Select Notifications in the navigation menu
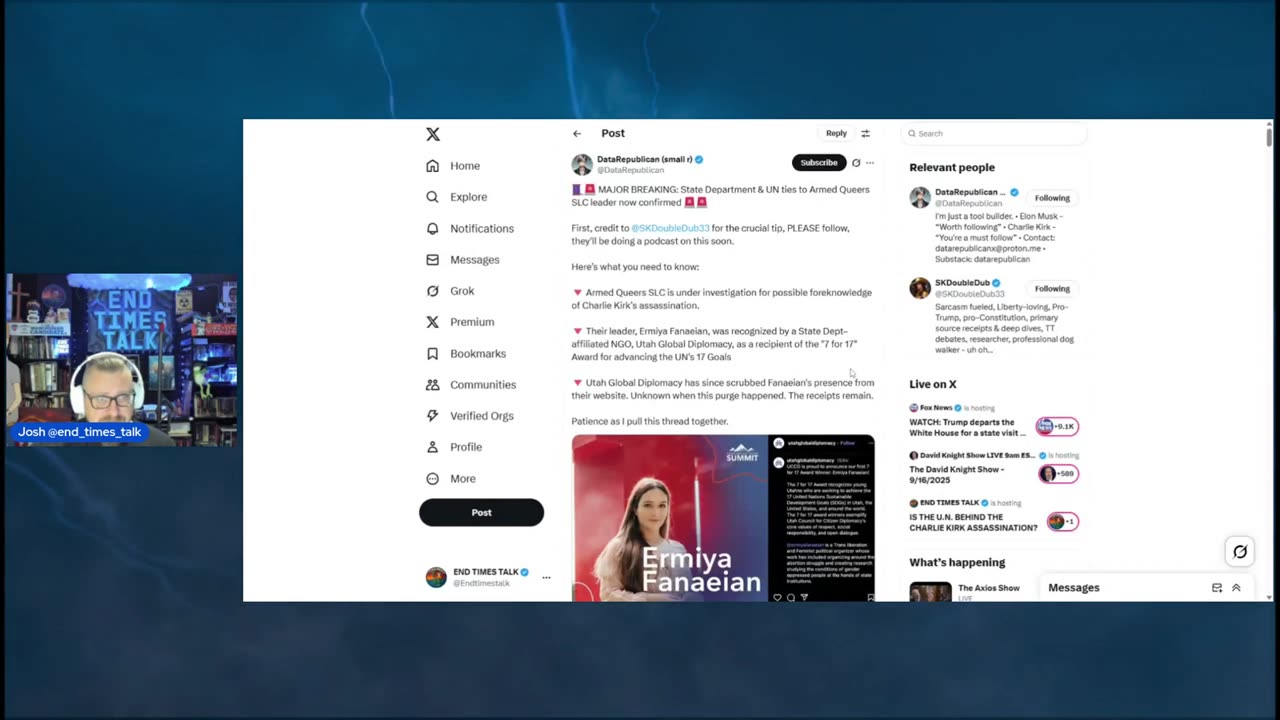This screenshot has width=1280, height=720. pyautogui.click(x=482, y=228)
